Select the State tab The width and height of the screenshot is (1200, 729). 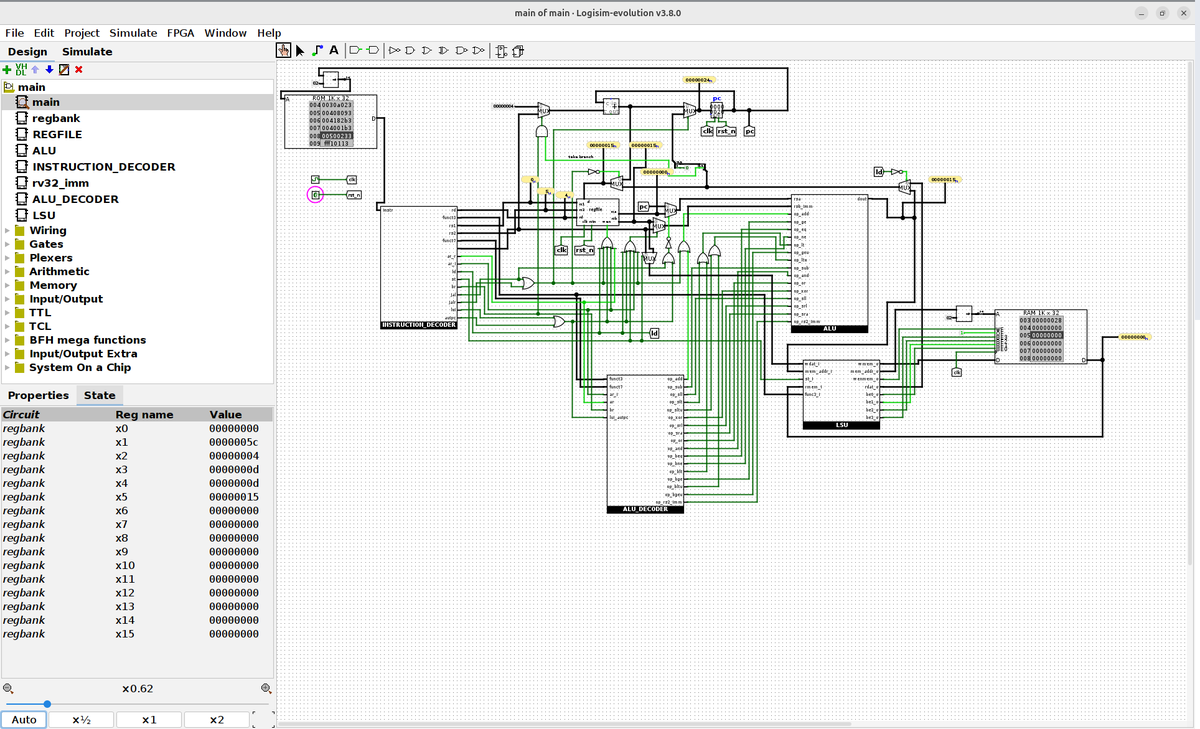pyautogui.click(x=99, y=395)
